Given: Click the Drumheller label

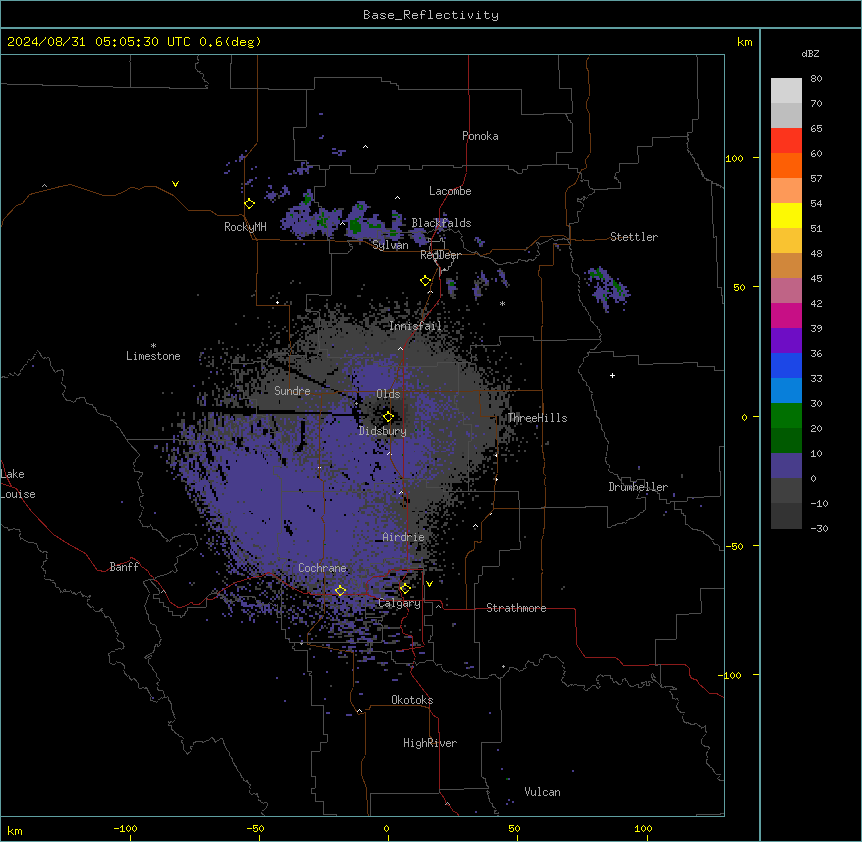Looking at the screenshot, I should (638, 487).
